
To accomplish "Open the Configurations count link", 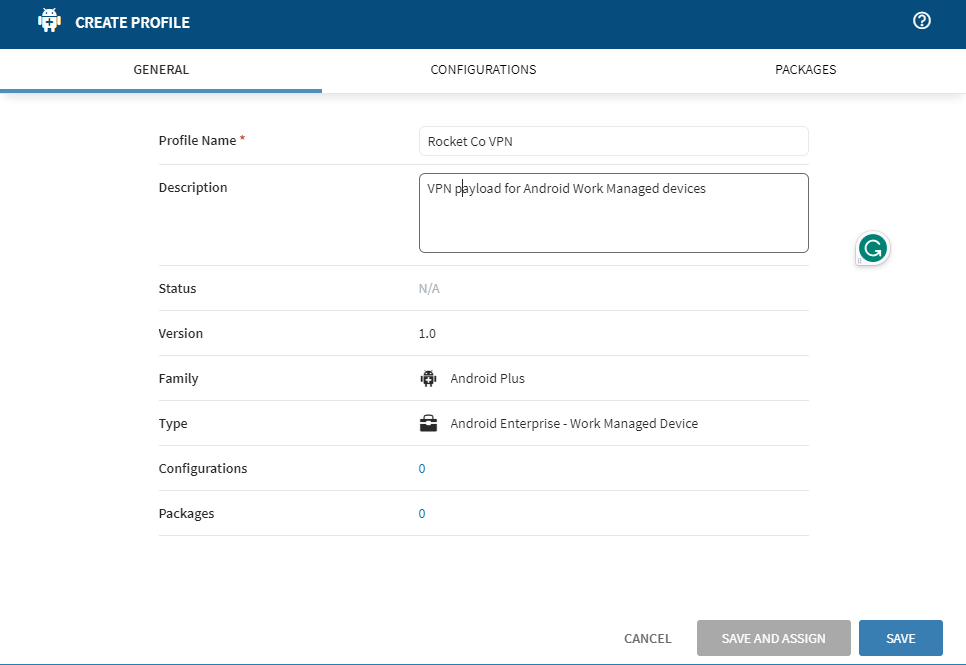I will coord(422,469).
